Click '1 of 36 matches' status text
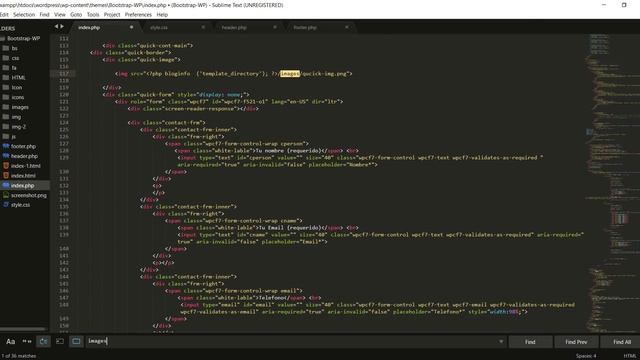This screenshot has height=360, width=640. (x=19, y=356)
